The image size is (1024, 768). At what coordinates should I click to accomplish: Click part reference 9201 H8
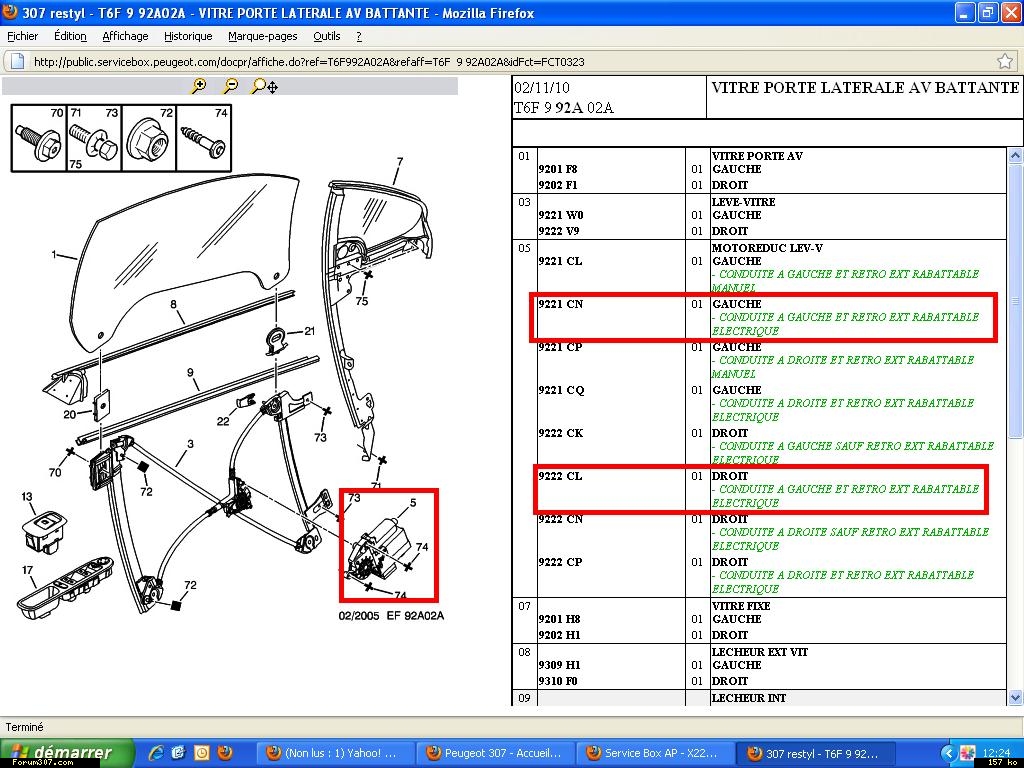pos(559,619)
